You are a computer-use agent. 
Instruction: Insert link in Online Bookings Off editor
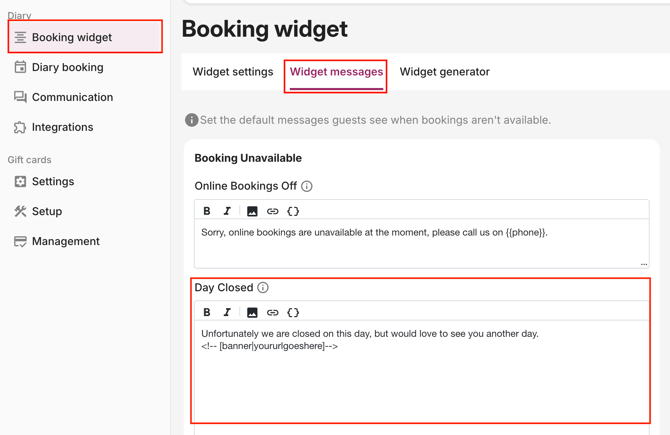[272, 211]
